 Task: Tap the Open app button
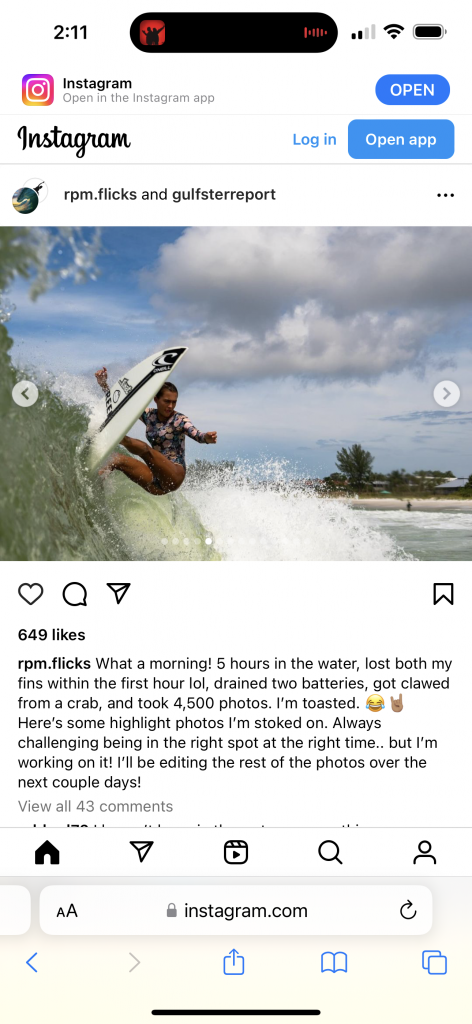[401, 139]
